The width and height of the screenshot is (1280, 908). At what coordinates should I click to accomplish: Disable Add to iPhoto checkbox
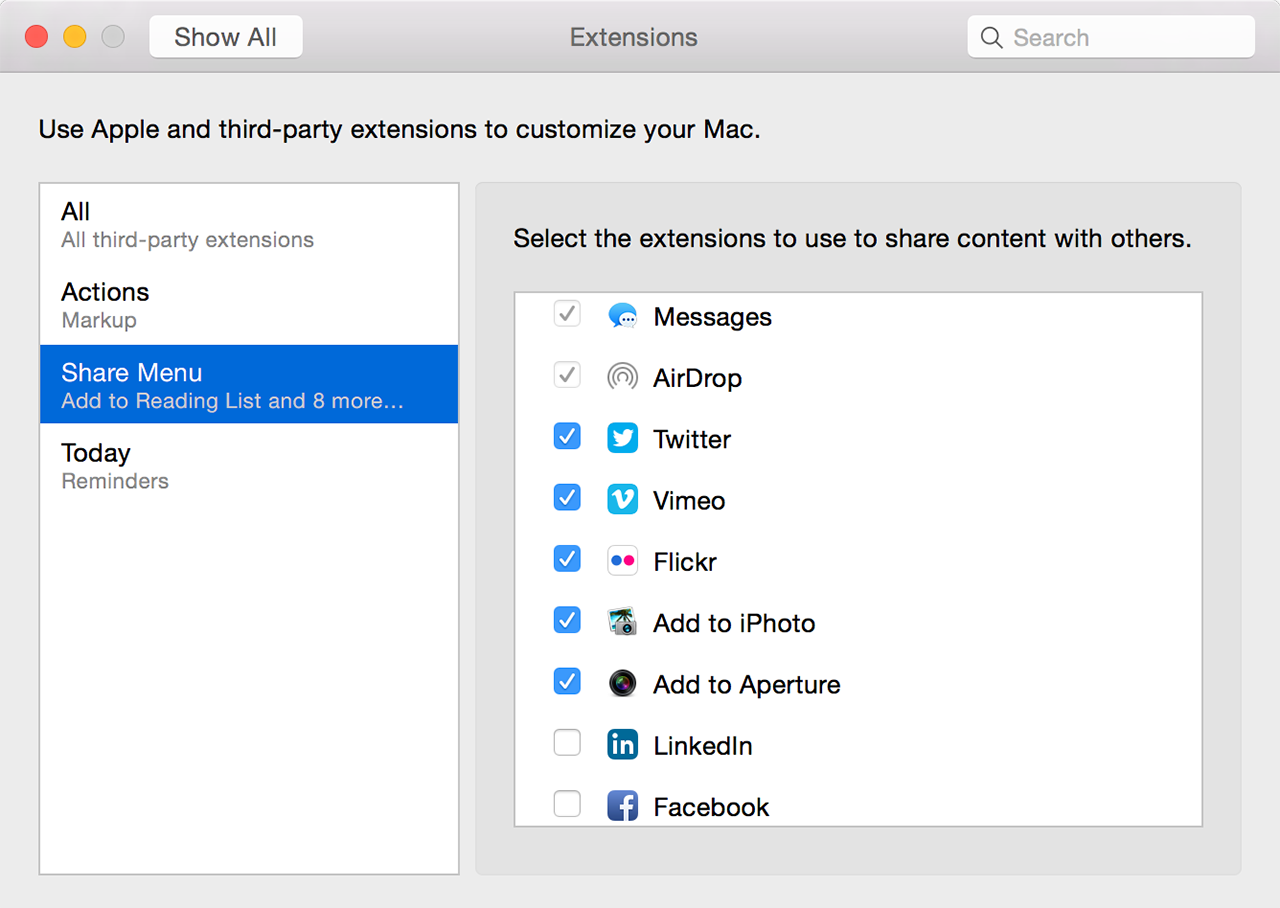tap(567, 620)
